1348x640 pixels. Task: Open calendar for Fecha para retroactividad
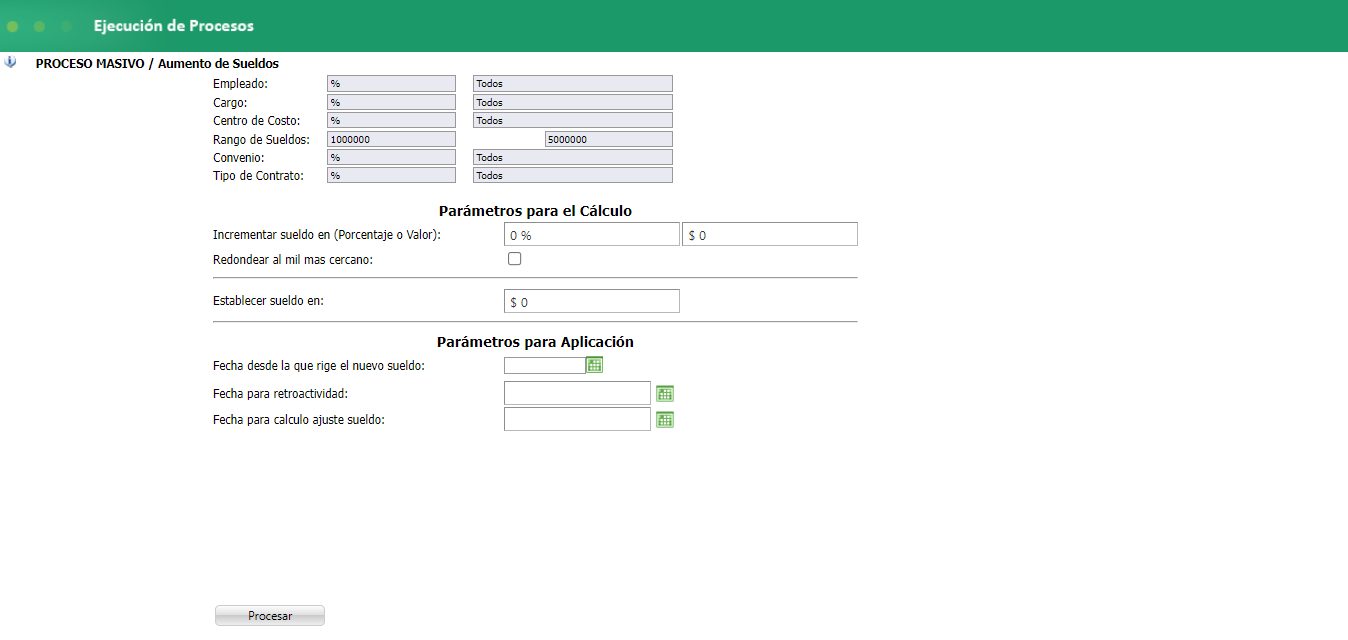[x=665, y=393]
